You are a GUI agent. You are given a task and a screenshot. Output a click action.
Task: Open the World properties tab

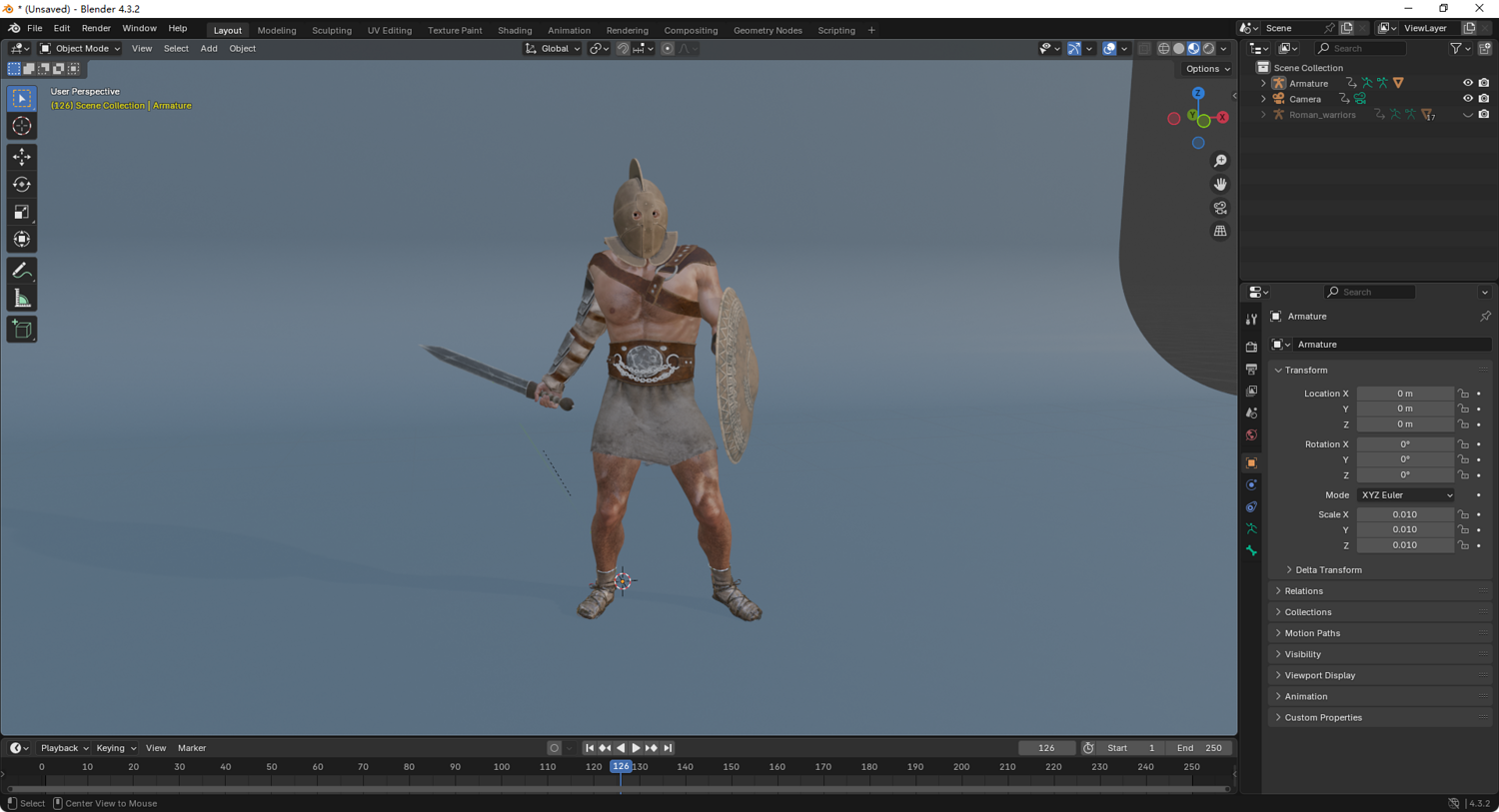(x=1251, y=435)
